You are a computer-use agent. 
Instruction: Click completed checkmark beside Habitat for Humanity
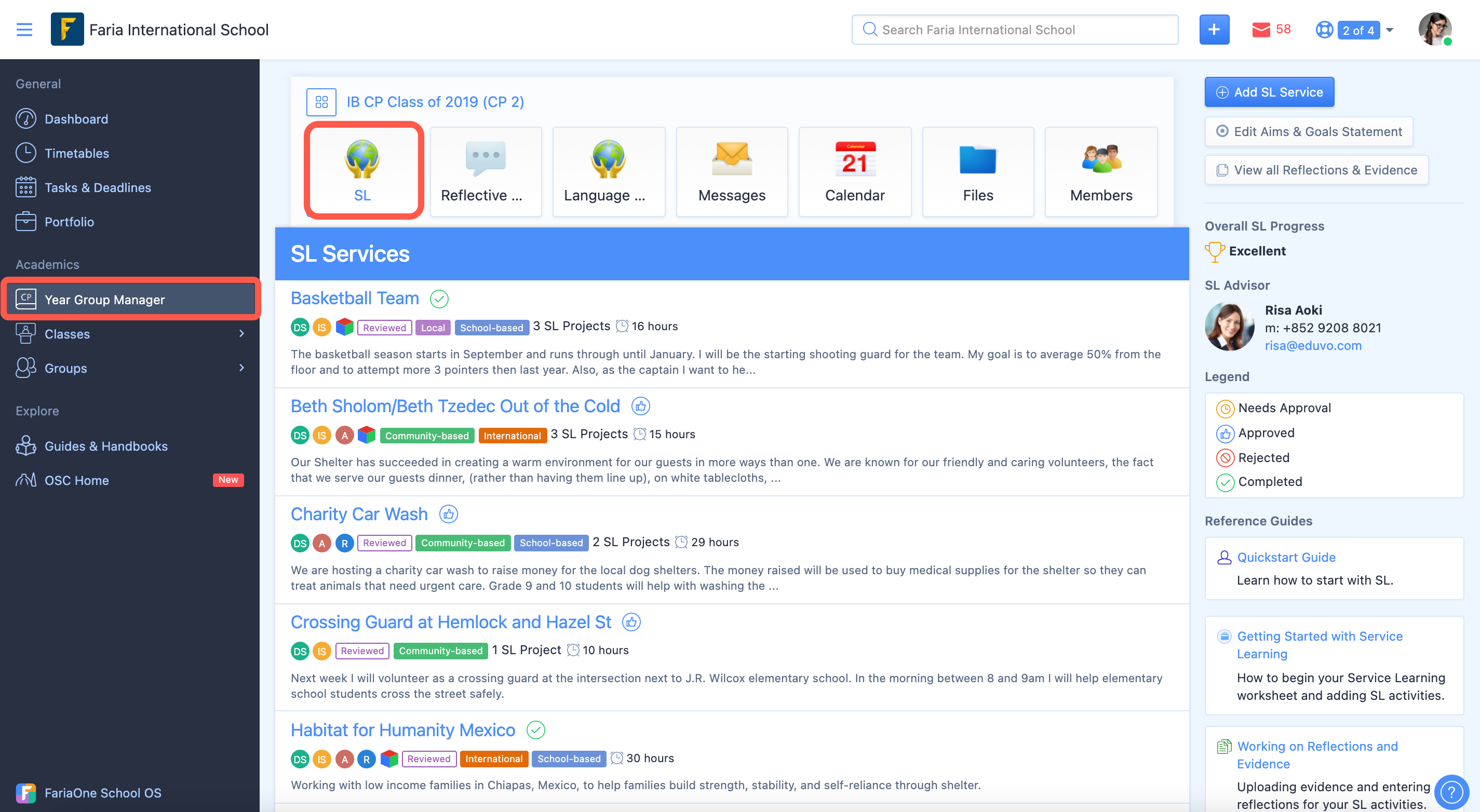[x=535, y=730]
